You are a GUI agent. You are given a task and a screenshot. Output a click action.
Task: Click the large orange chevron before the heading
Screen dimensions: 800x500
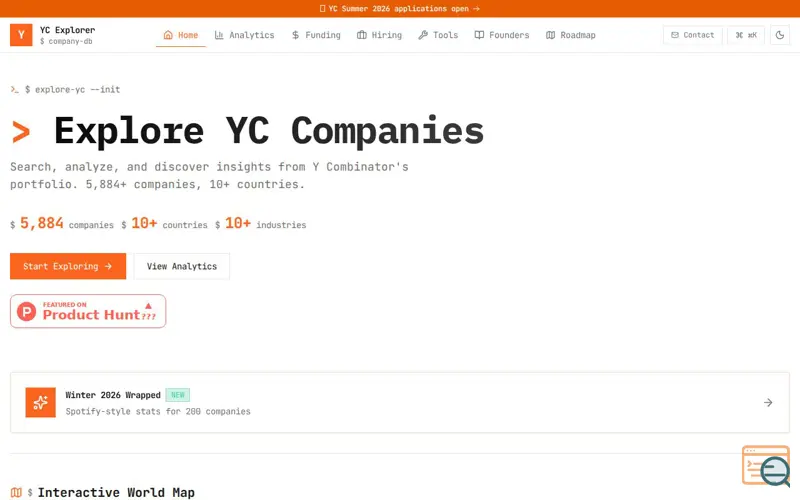21,132
